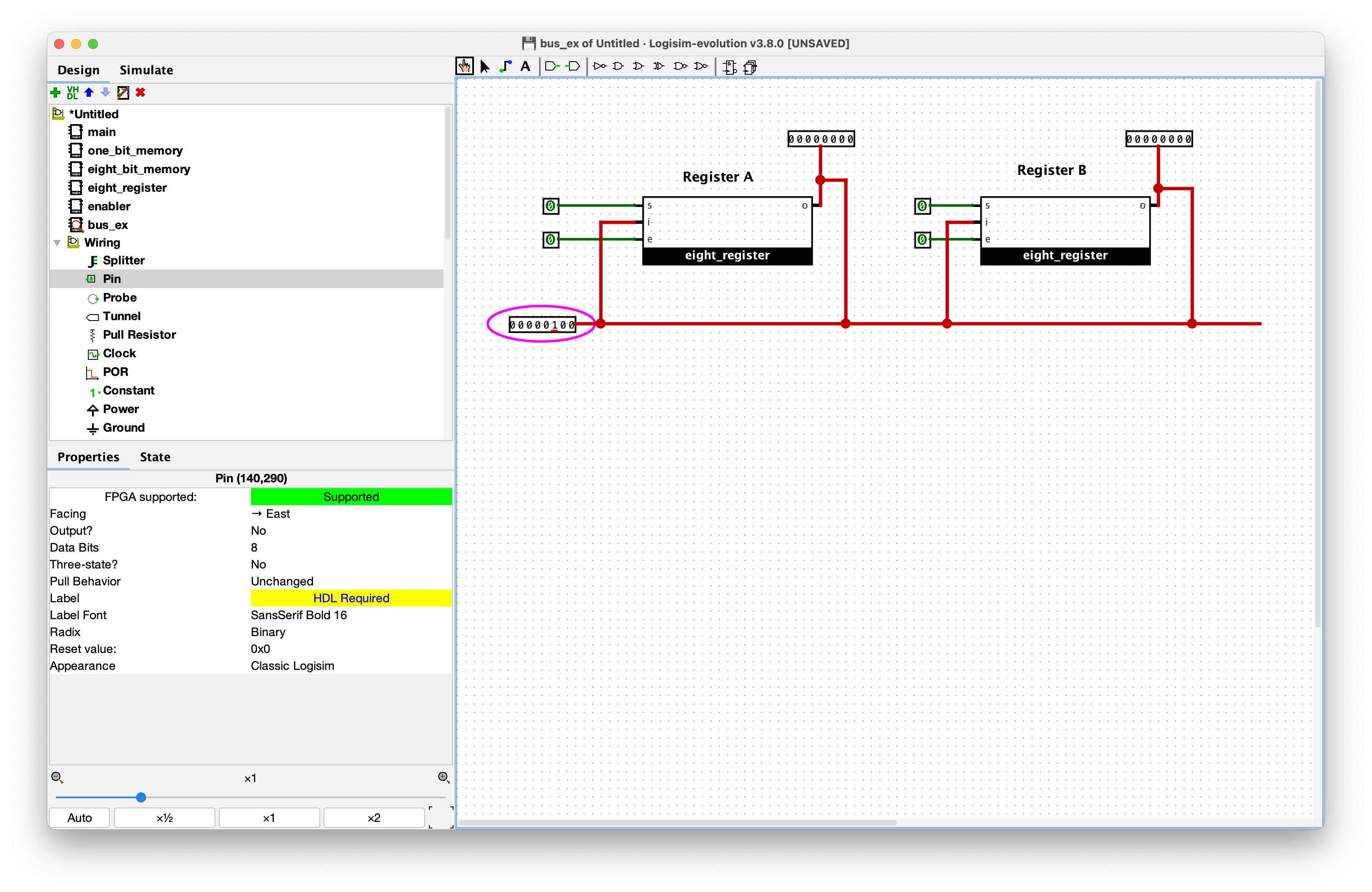Change the Output? No value
Screen dimensions: 1372x892
pos(351,530)
